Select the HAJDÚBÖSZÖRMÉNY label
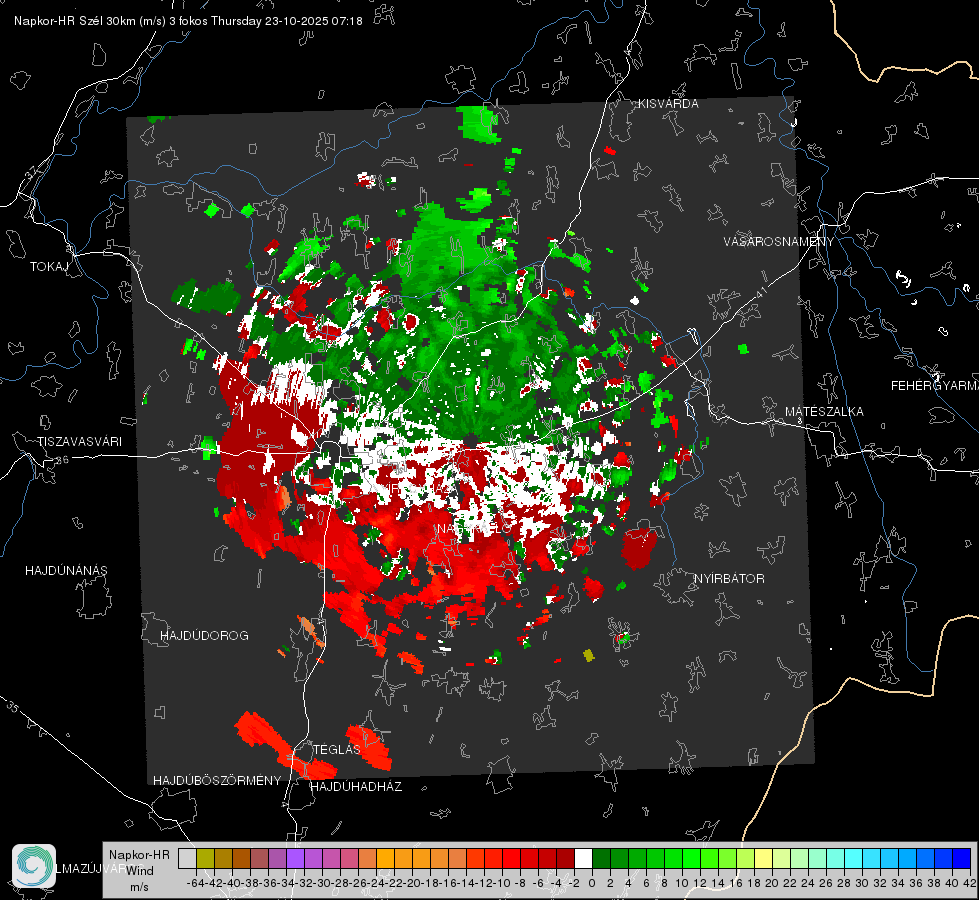Viewport: 979px width, 900px height. tap(217, 781)
